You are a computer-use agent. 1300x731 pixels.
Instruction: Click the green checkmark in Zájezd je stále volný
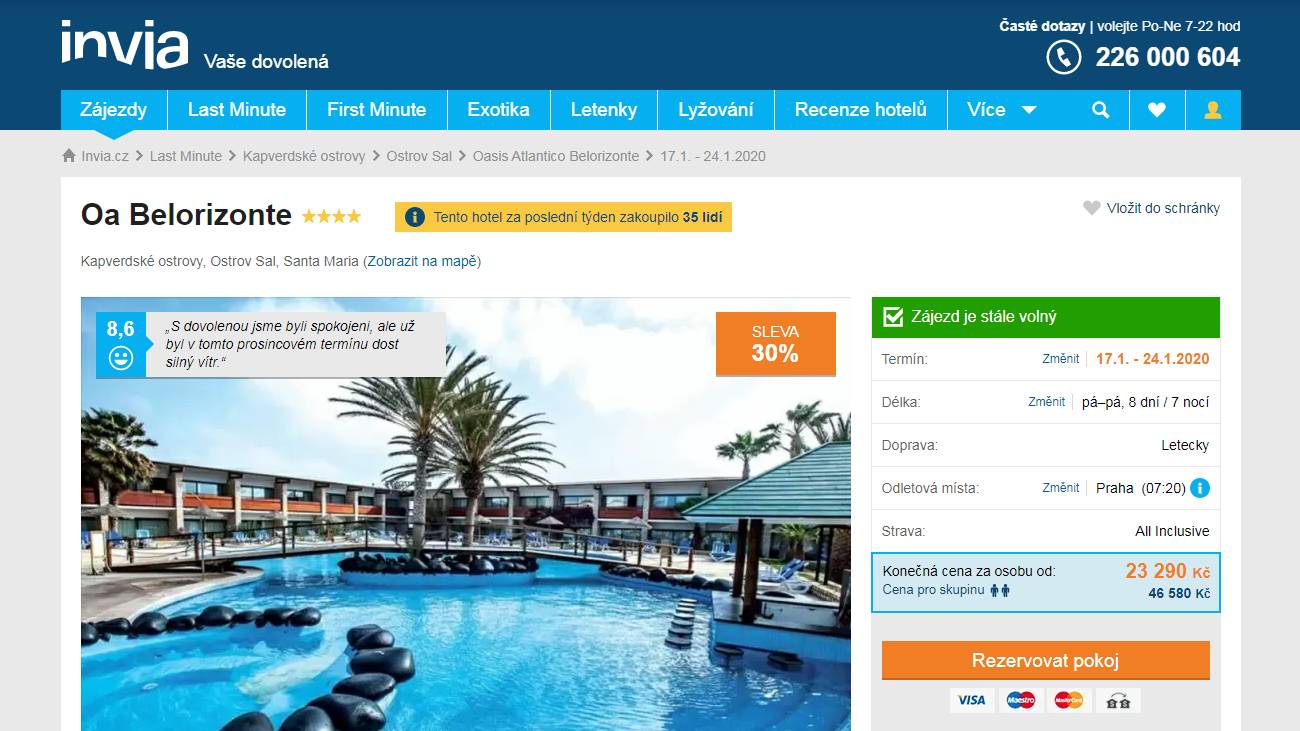pyautogui.click(x=892, y=317)
